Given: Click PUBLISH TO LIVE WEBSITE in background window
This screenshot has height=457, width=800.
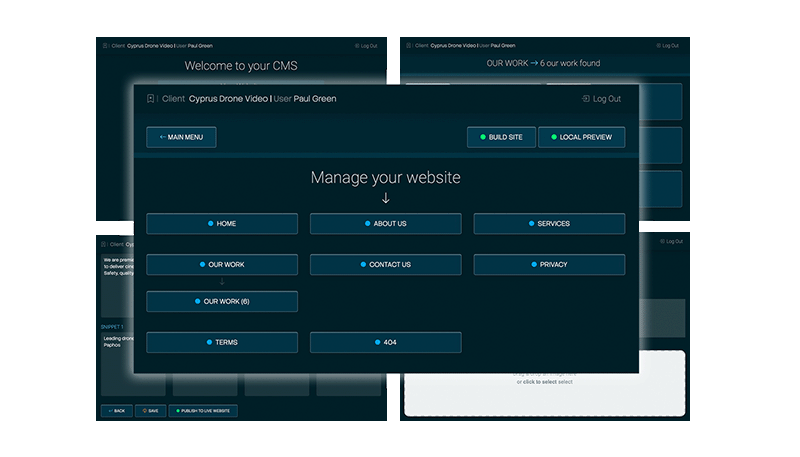Looking at the screenshot, I should coord(203,411).
